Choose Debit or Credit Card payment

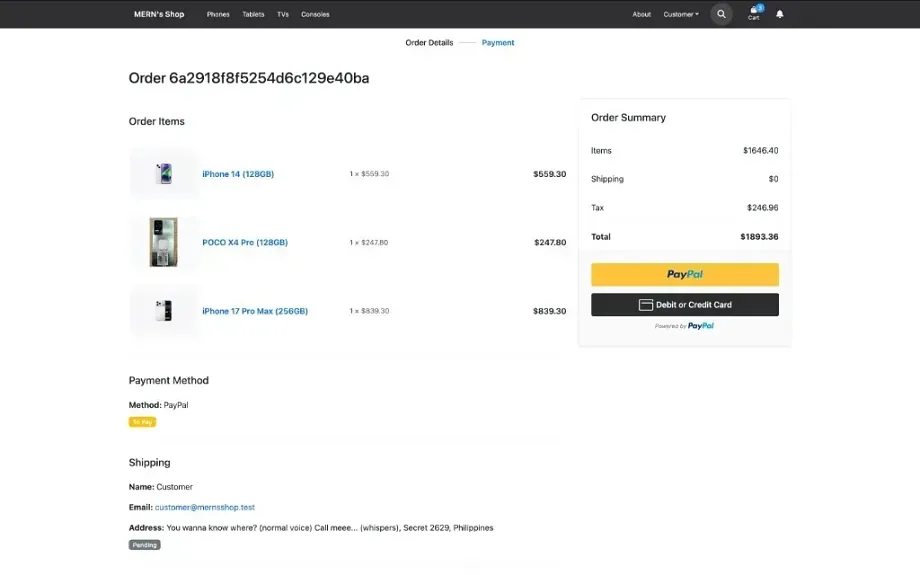click(x=685, y=305)
